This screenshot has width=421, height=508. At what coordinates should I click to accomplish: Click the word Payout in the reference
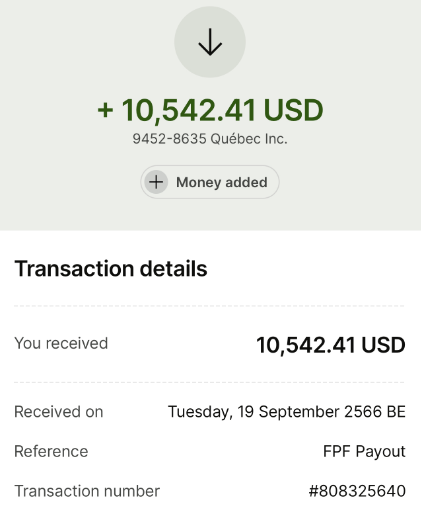380,452
